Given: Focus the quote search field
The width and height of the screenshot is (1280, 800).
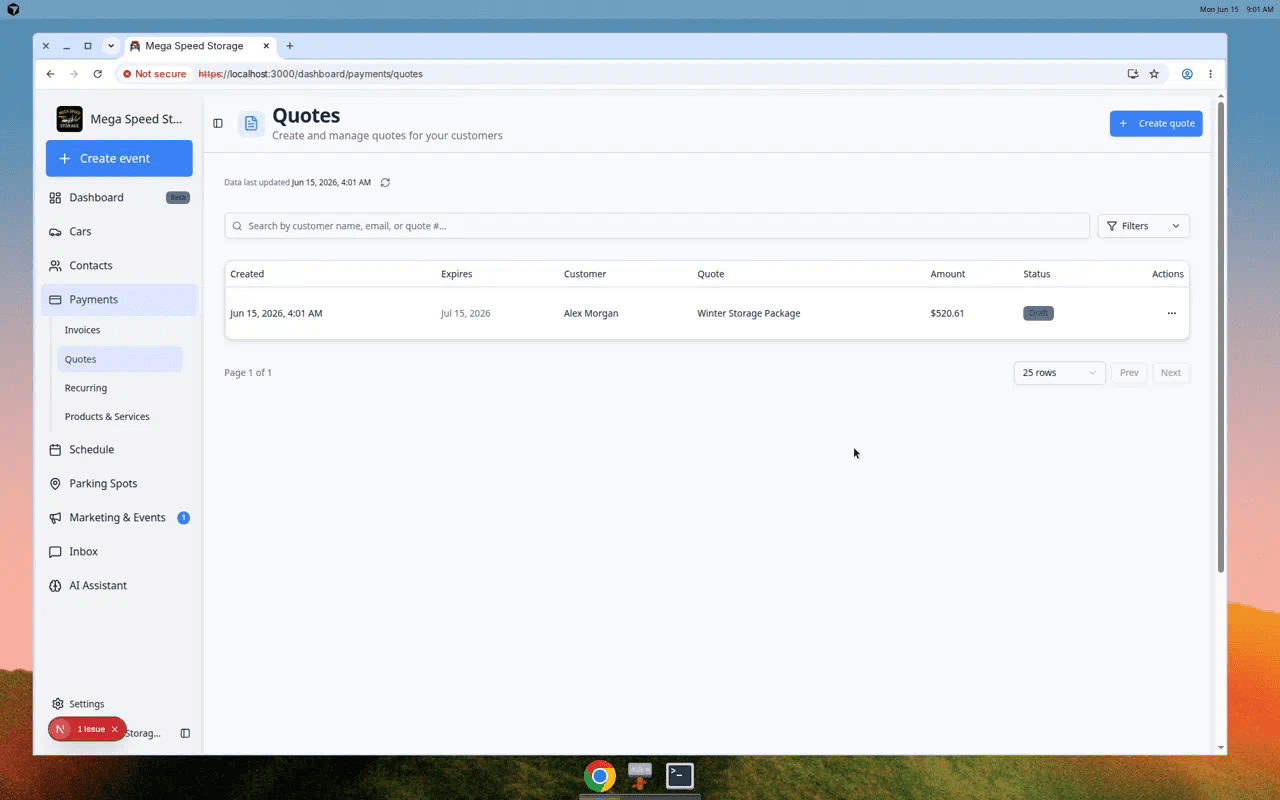Looking at the screenshot, I should pyautogui.click(x=657, y=226).
